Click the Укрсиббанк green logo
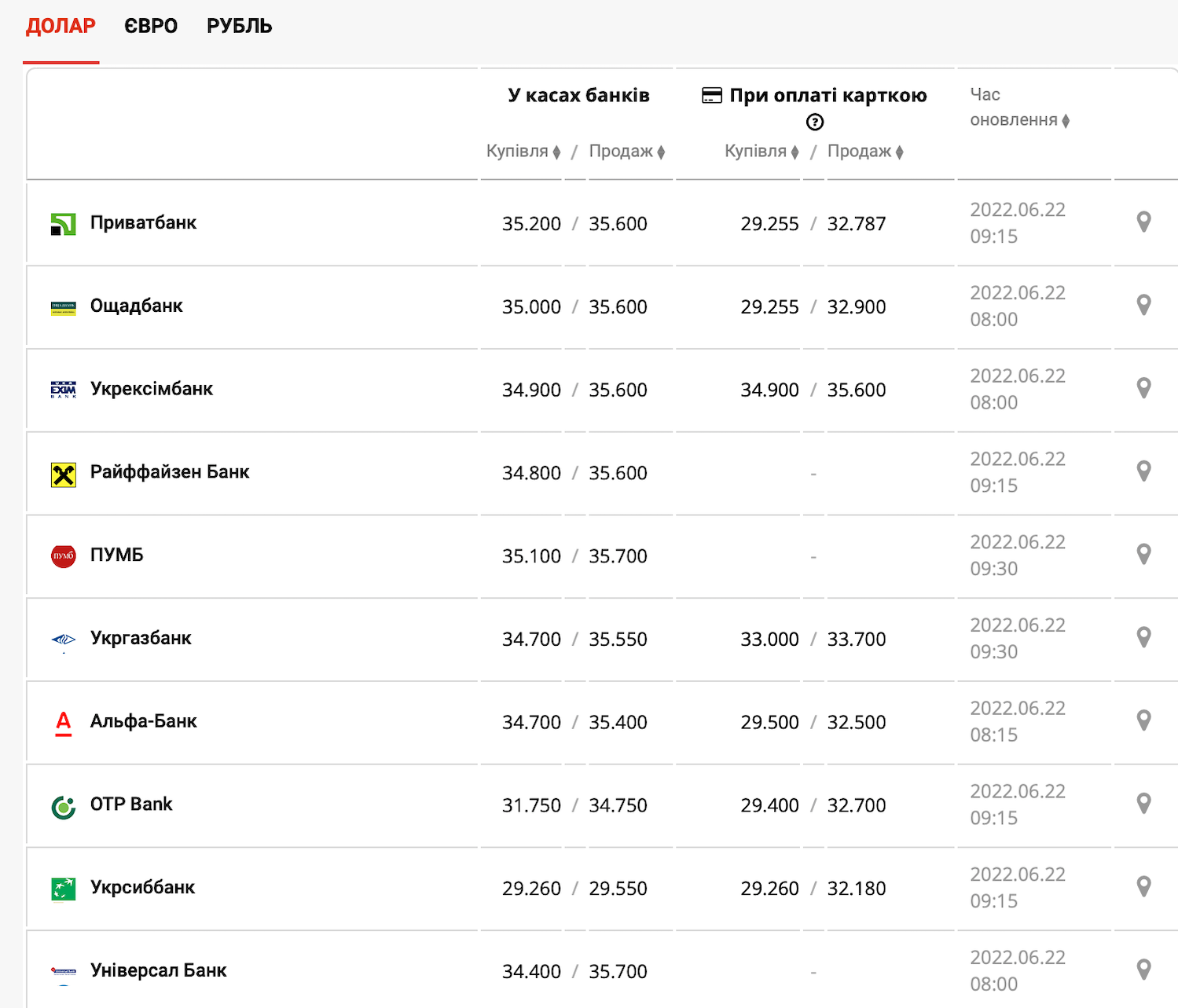 coord(63,889)
